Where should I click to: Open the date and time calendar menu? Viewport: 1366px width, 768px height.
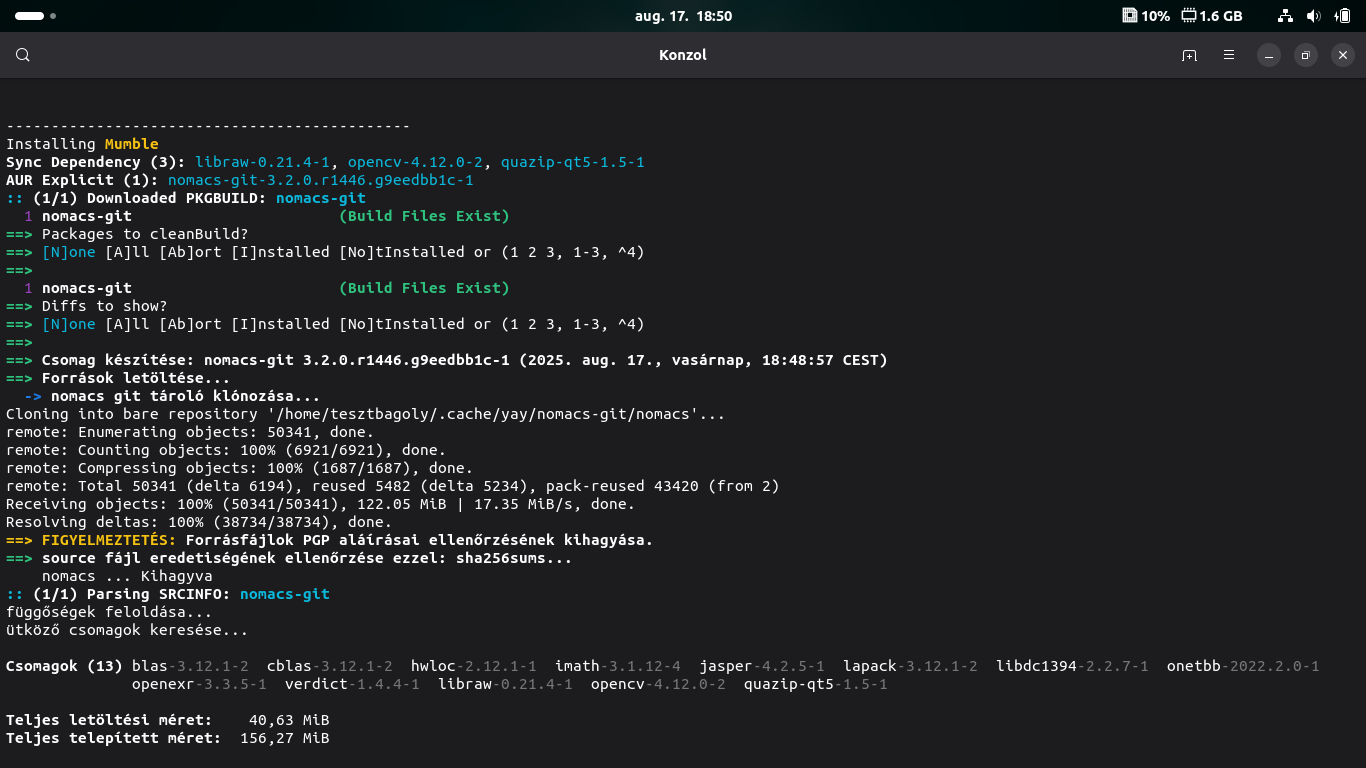pos(683,16)
